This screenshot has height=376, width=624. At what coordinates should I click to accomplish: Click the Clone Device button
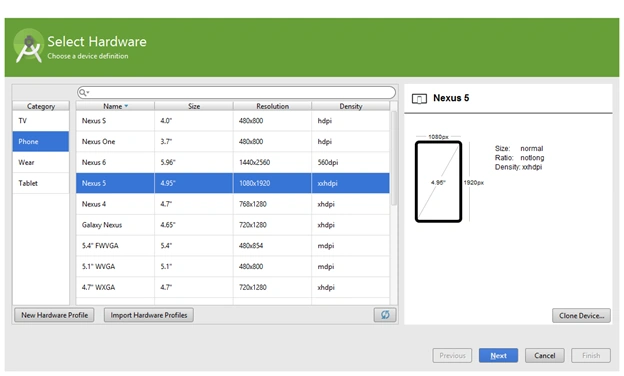click(581, 316)
